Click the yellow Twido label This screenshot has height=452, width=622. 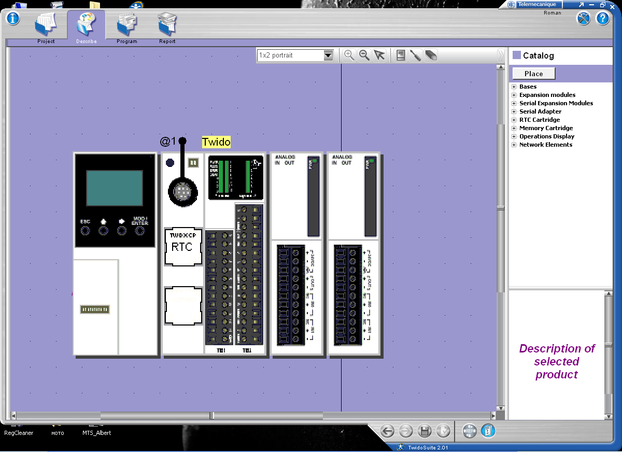point(216,142)
